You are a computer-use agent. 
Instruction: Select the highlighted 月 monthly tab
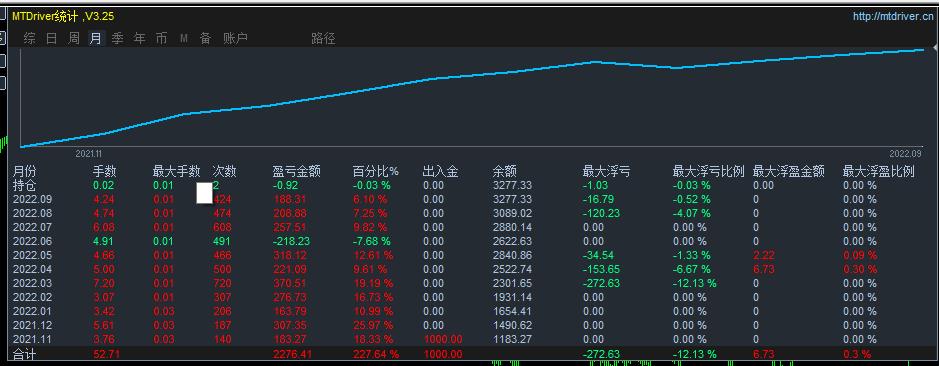coord(96,39)
